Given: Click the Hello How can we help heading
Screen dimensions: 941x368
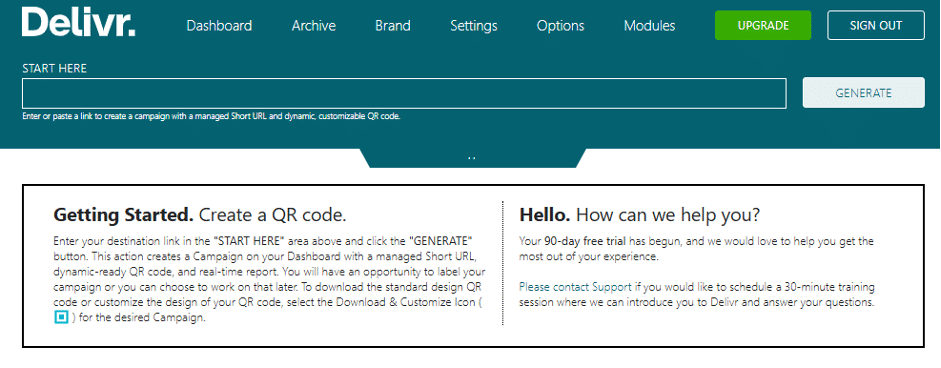Looking at the screenshot, I should (640, 214).
